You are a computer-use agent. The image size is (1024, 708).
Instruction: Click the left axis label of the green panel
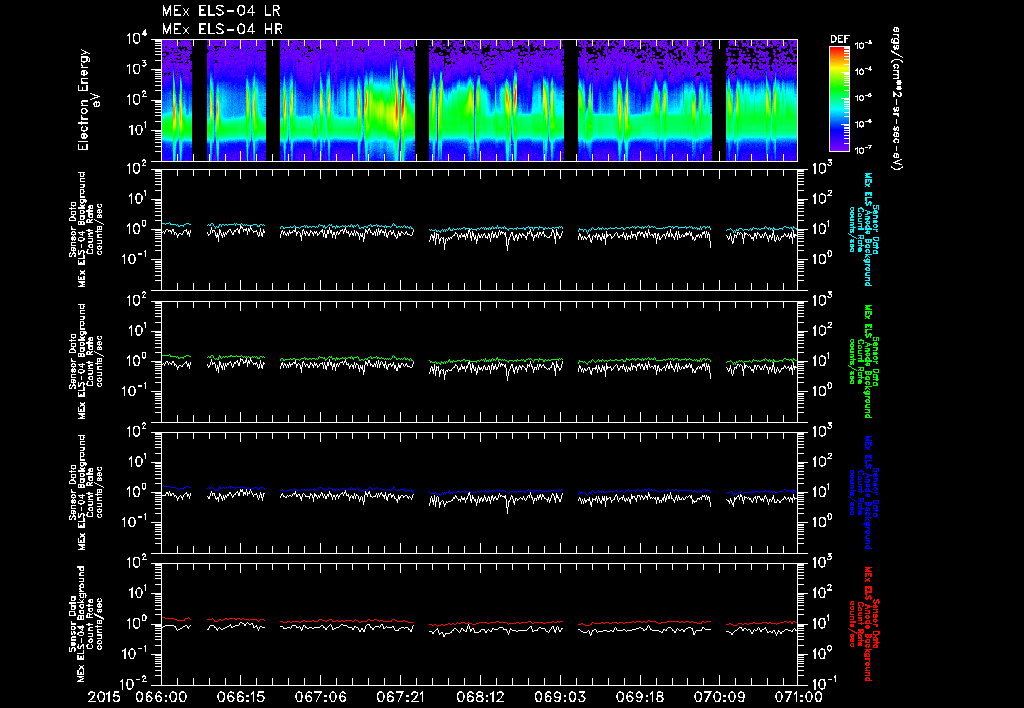click(86, 361)
